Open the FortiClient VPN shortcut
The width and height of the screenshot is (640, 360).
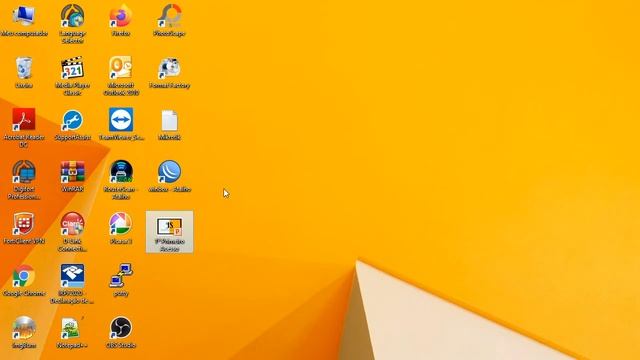(24, 228)
